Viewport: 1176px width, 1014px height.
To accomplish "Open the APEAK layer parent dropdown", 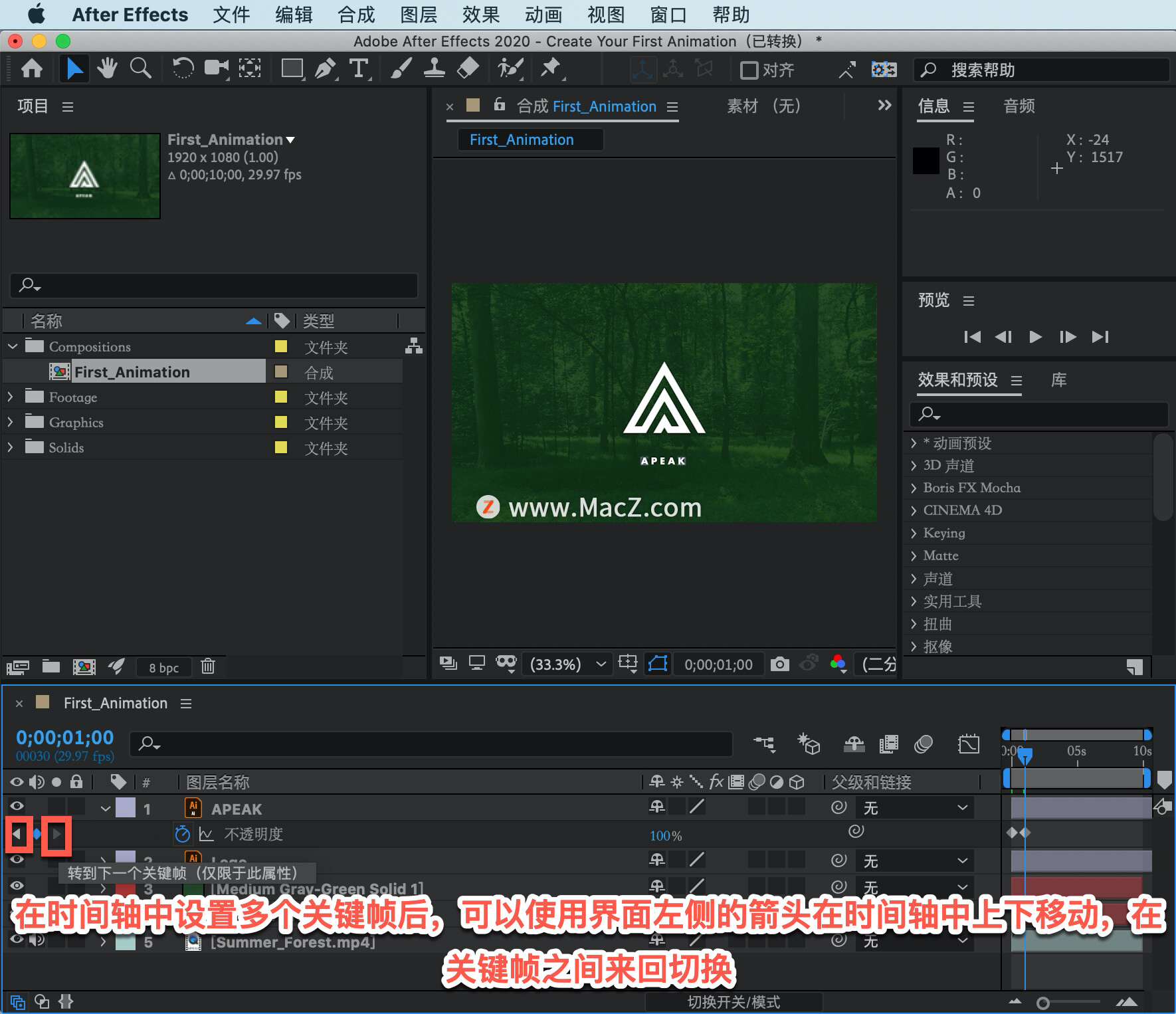I will pos(915,807).
